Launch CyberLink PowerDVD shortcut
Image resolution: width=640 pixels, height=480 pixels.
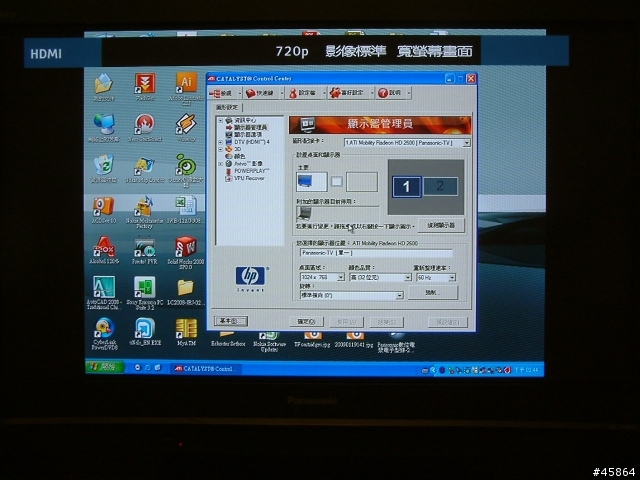click(x=104, y=328)
